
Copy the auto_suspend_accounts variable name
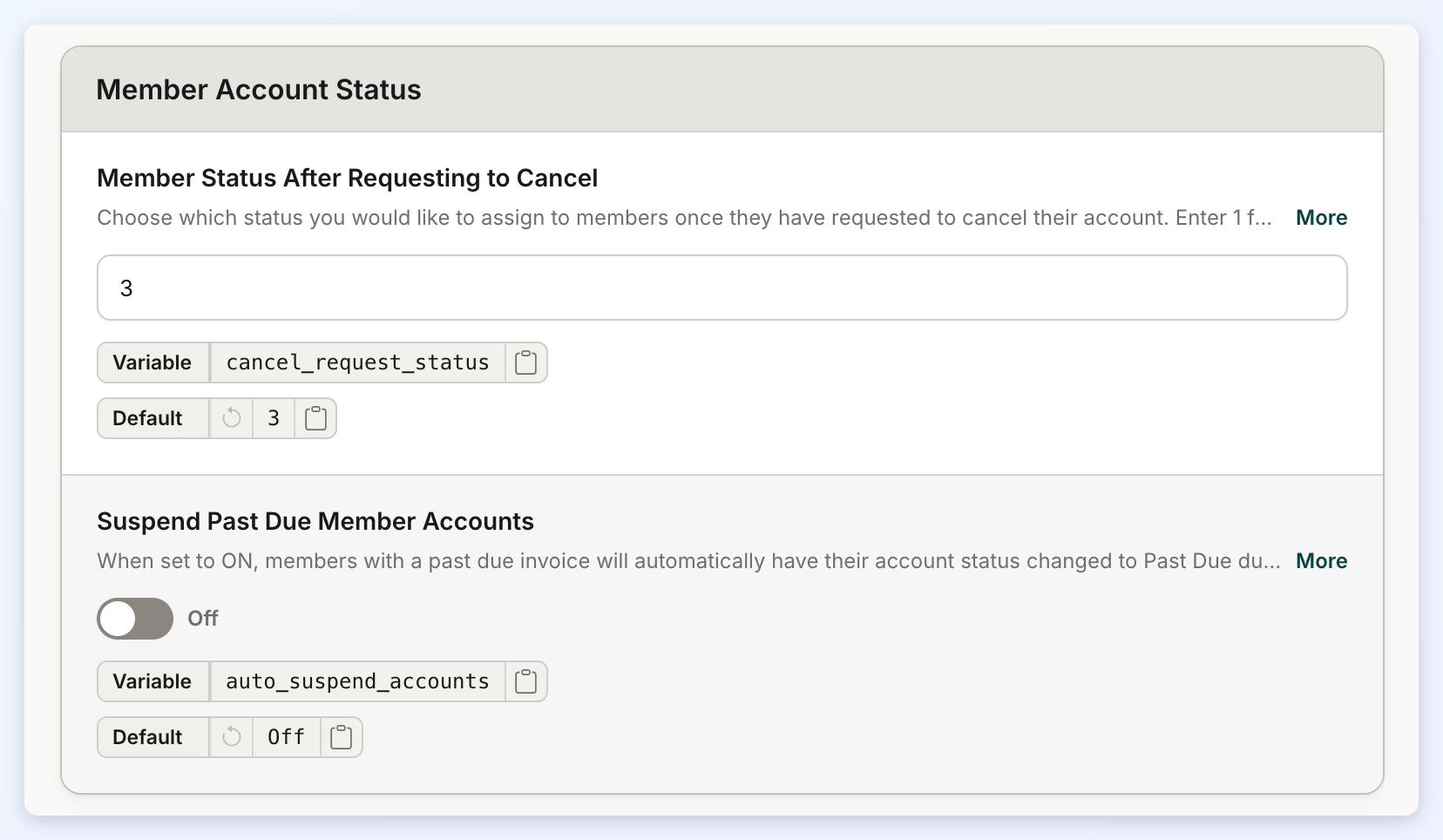(x=525, y=681)
